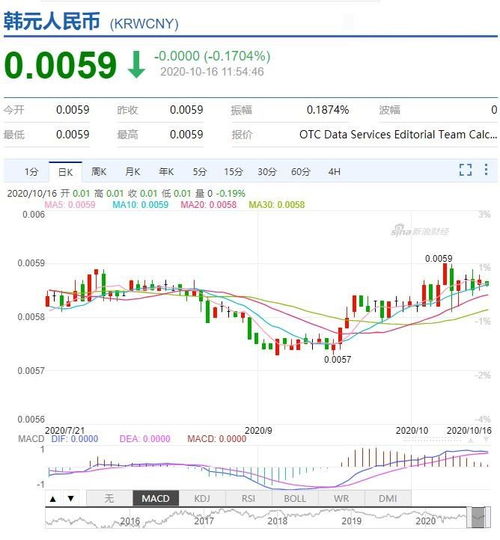The height and width of the screenshot is (540, 500).
Task: Select 无 to hide indicators
Action: pyautogui.click(x=109, y=498)
